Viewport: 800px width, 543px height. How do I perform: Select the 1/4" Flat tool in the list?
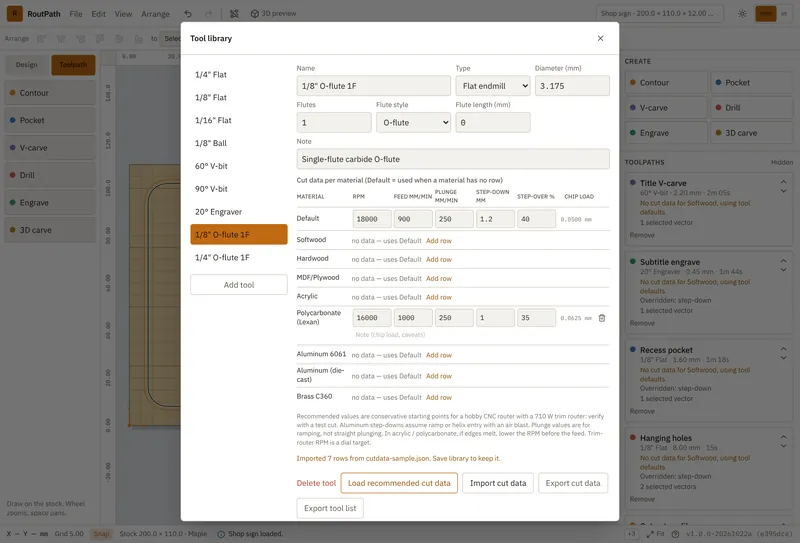pos(239,75)
